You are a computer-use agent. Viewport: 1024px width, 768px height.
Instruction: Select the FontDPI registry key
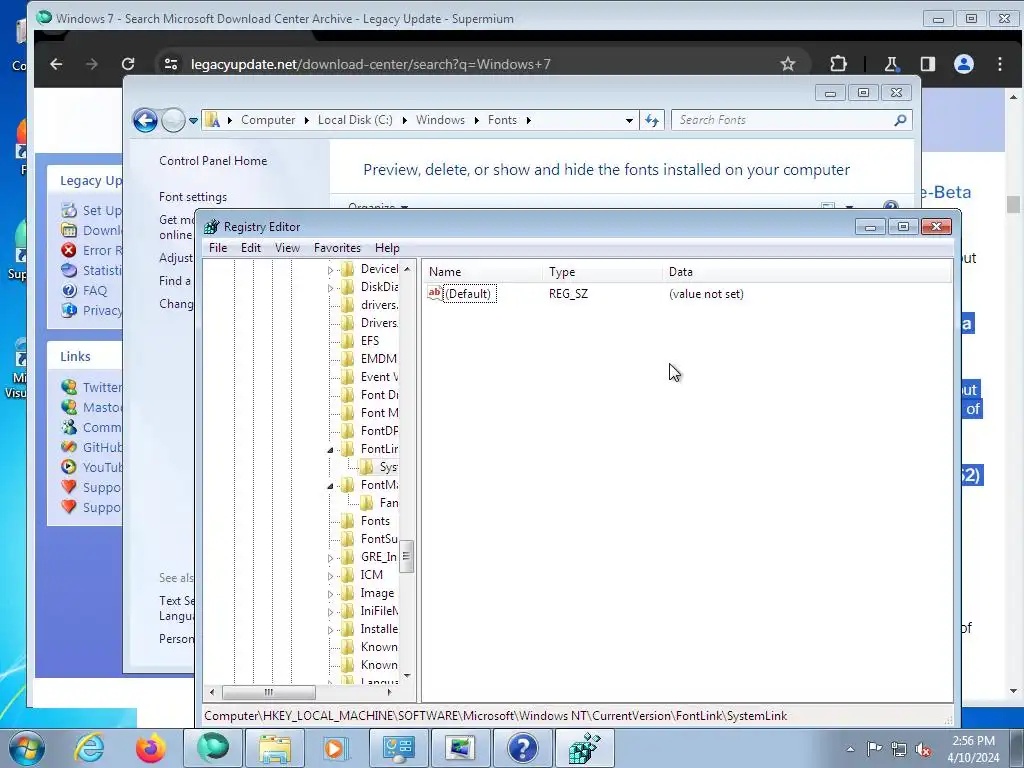pos(370,431)
